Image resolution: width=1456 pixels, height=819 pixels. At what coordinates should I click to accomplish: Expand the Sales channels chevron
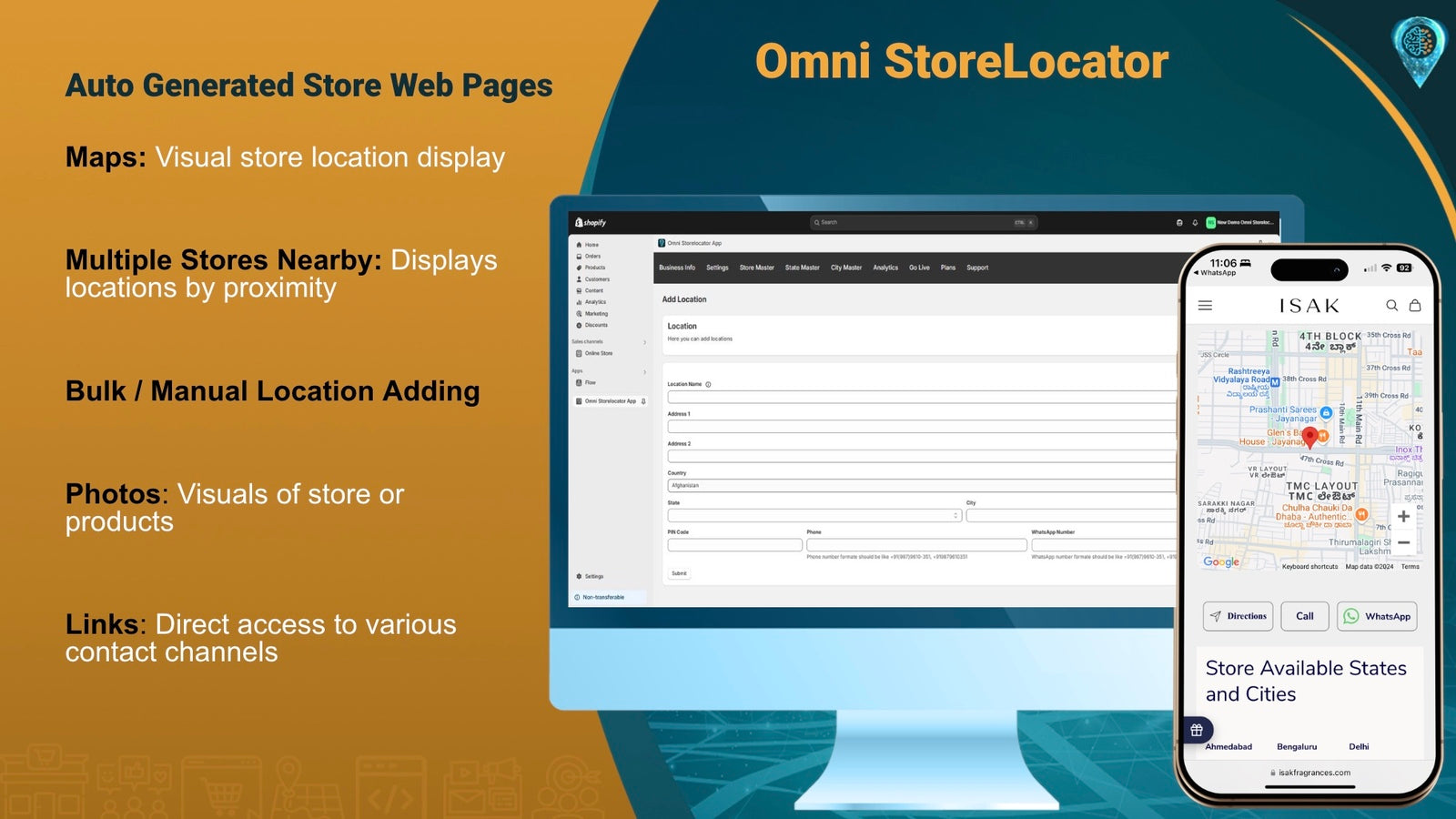(x=644, y=342)
